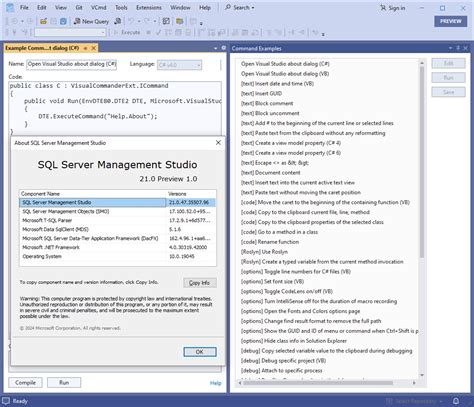Select Microsoft .NET Framework component row
Viewport: 474px width, 407px height.
[117, 247]
